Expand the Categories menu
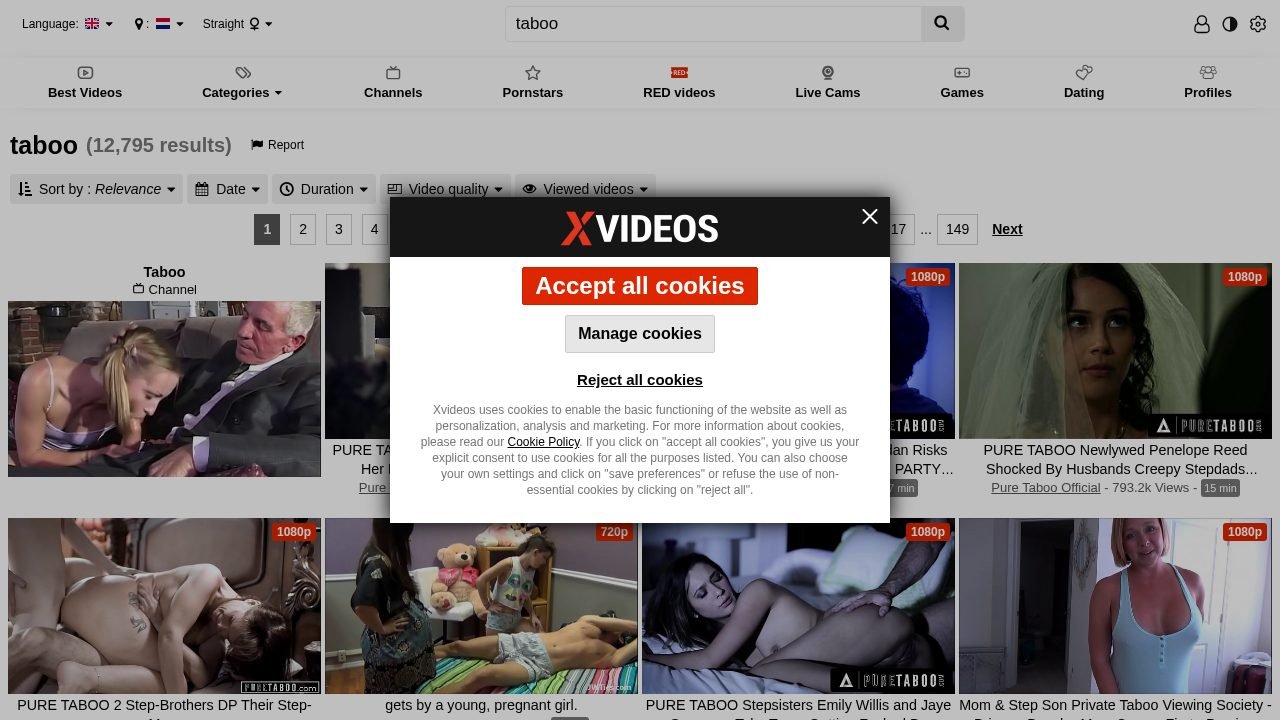 click(x=242, y=83)
